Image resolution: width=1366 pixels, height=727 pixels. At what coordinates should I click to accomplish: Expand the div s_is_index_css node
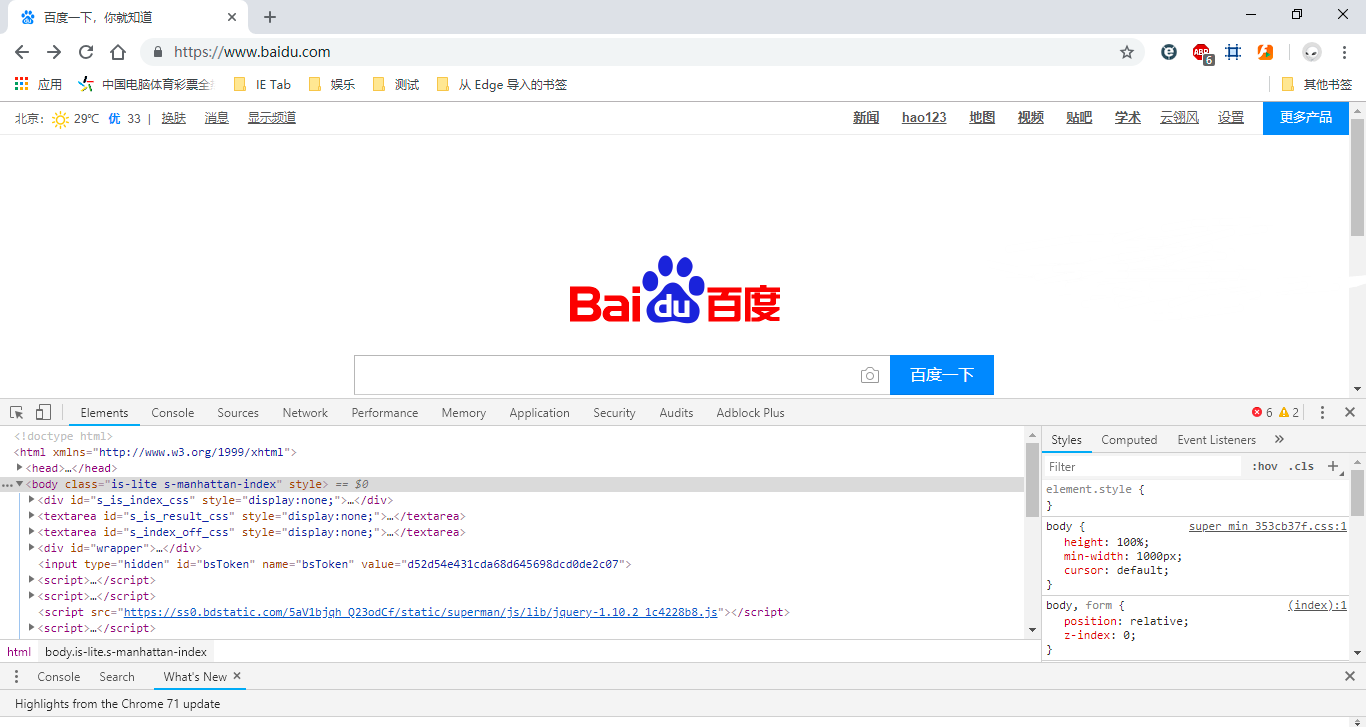32,500
